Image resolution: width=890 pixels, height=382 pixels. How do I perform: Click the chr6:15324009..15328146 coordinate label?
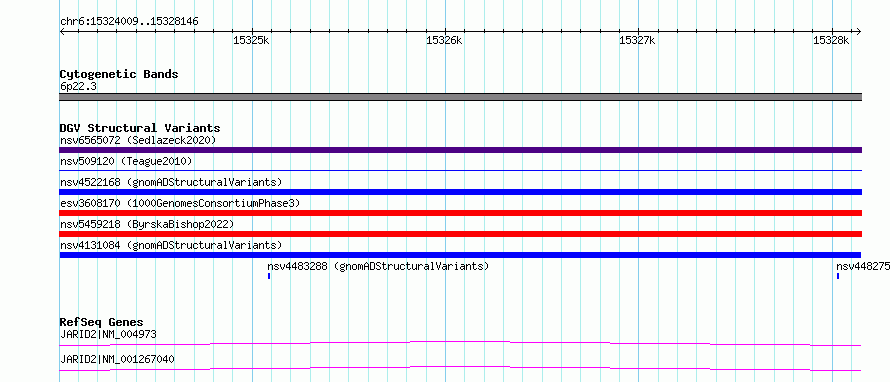pyautogui.click(x=129, y=22)
